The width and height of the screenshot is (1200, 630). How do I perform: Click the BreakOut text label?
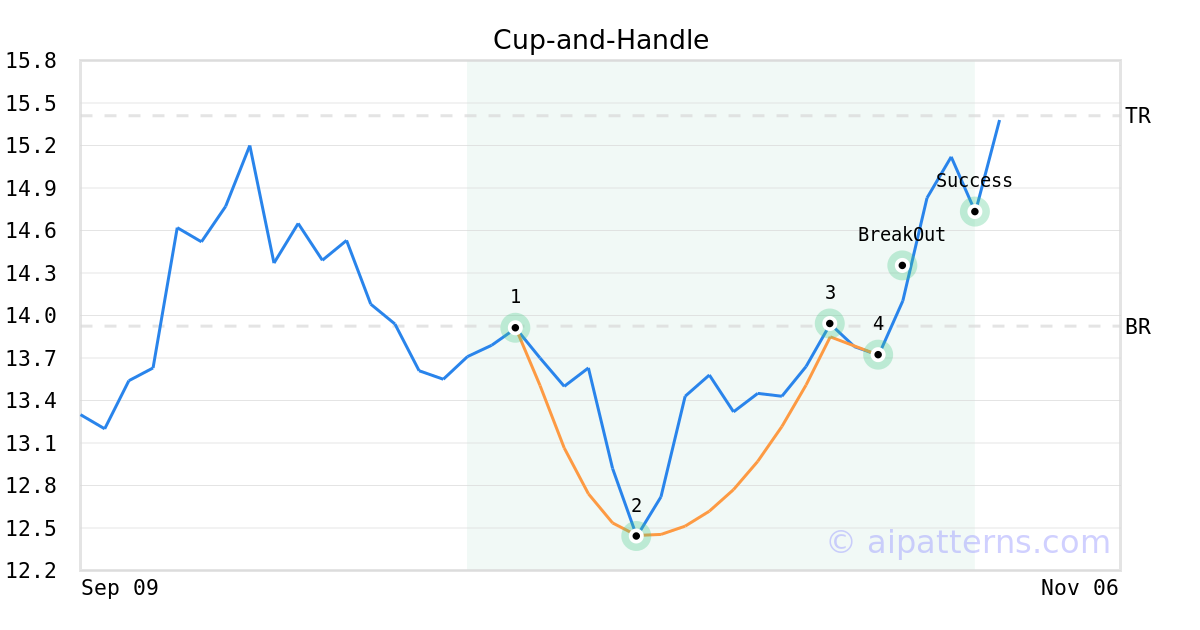[901, 235]
